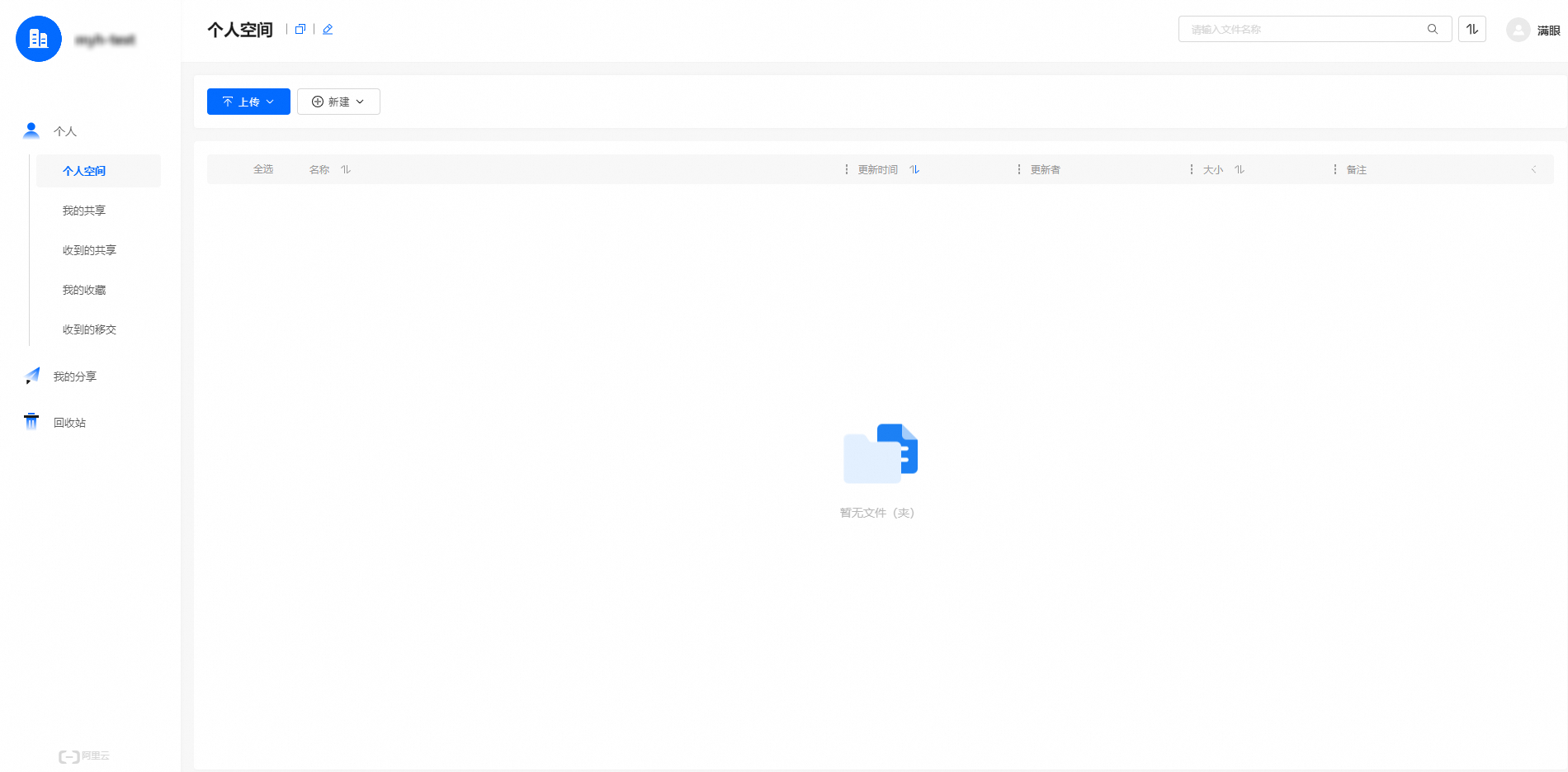
Task: Click the 更新时间 column header
Action: (x=877, y=169)
